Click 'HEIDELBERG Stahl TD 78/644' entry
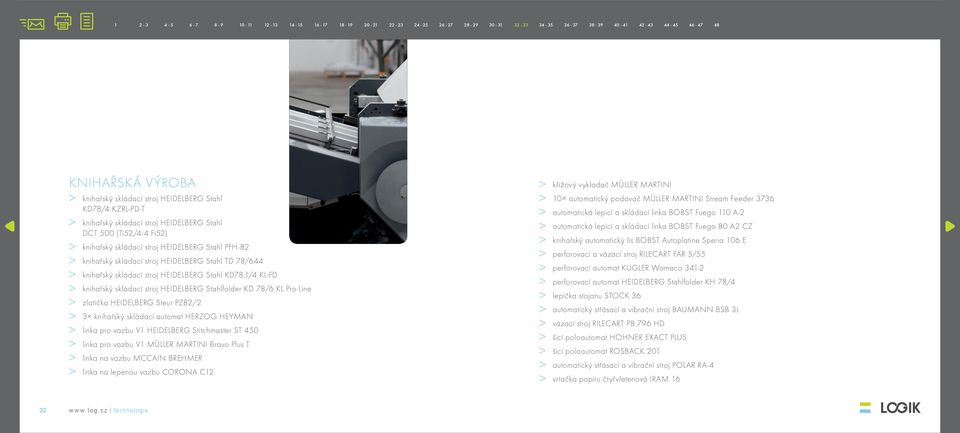 coord(173,261)
